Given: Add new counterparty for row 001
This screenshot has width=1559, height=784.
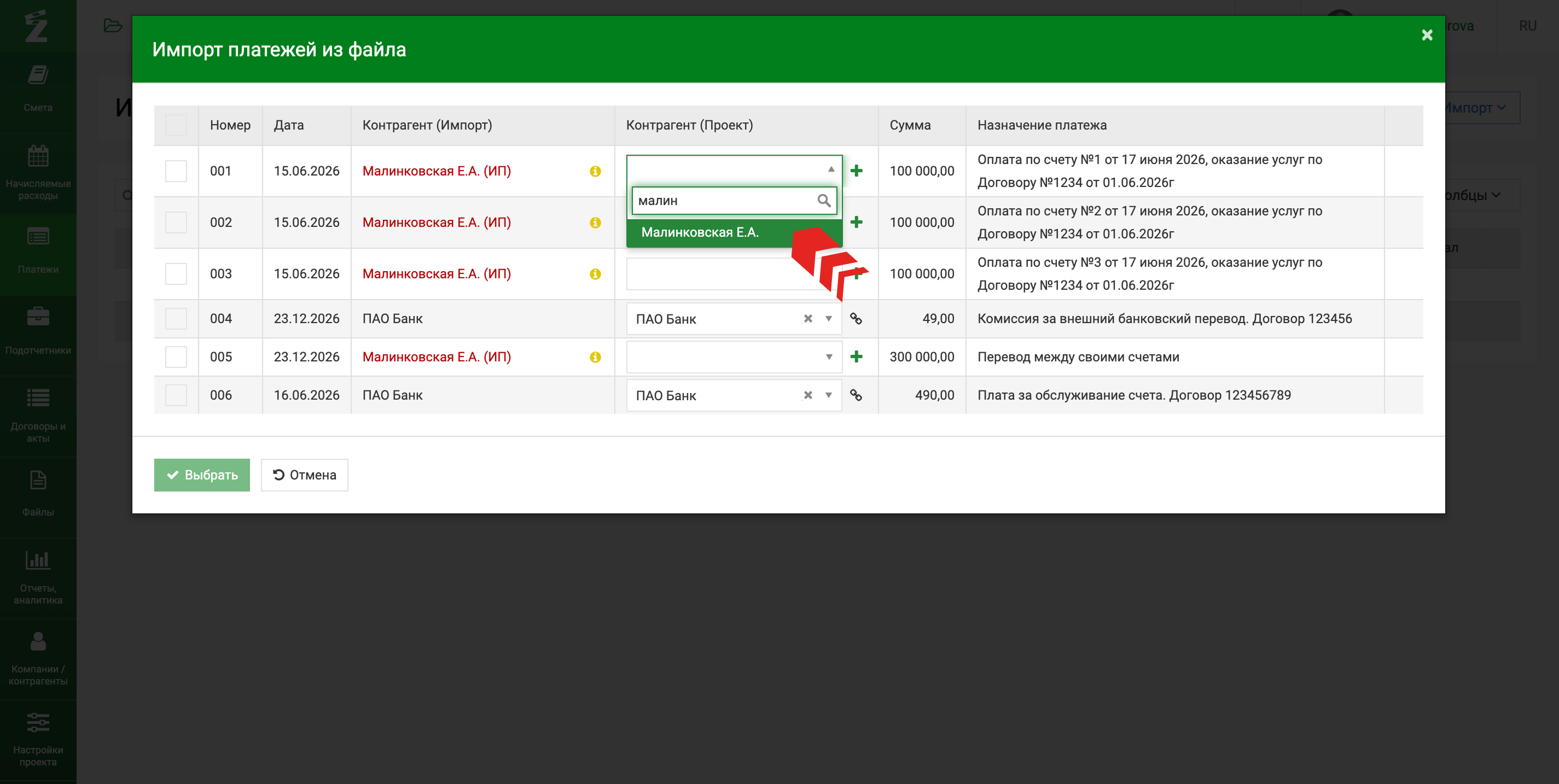Looking at the screenshot, I should (x=857, y=171).
